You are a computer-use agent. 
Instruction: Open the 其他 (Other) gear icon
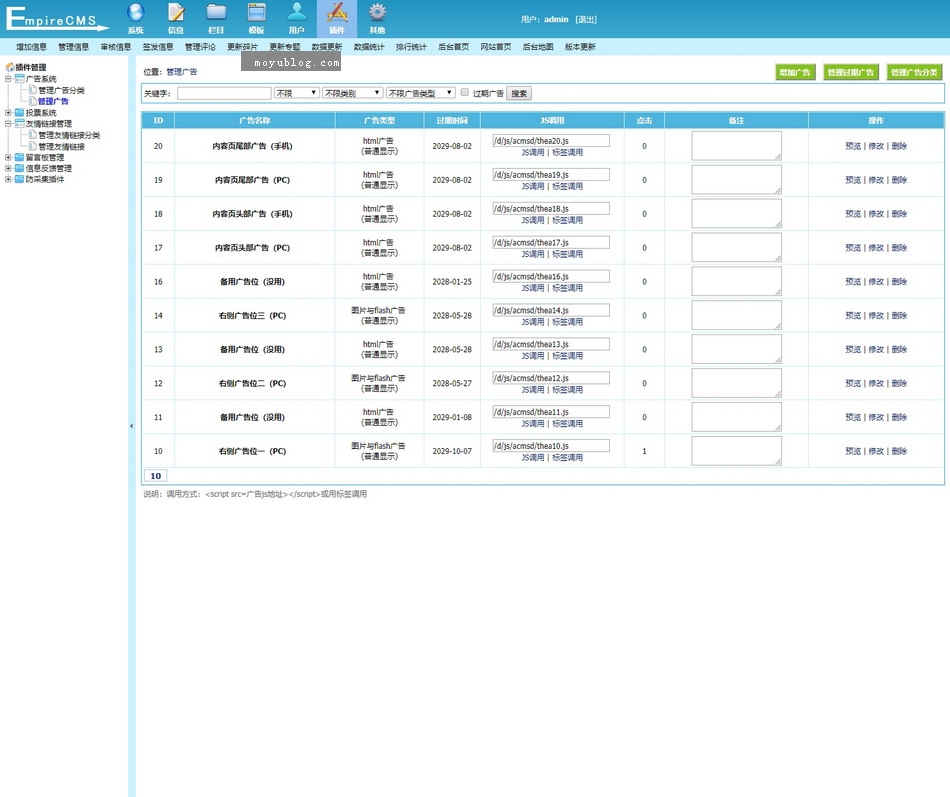click(x=377, y=13)
